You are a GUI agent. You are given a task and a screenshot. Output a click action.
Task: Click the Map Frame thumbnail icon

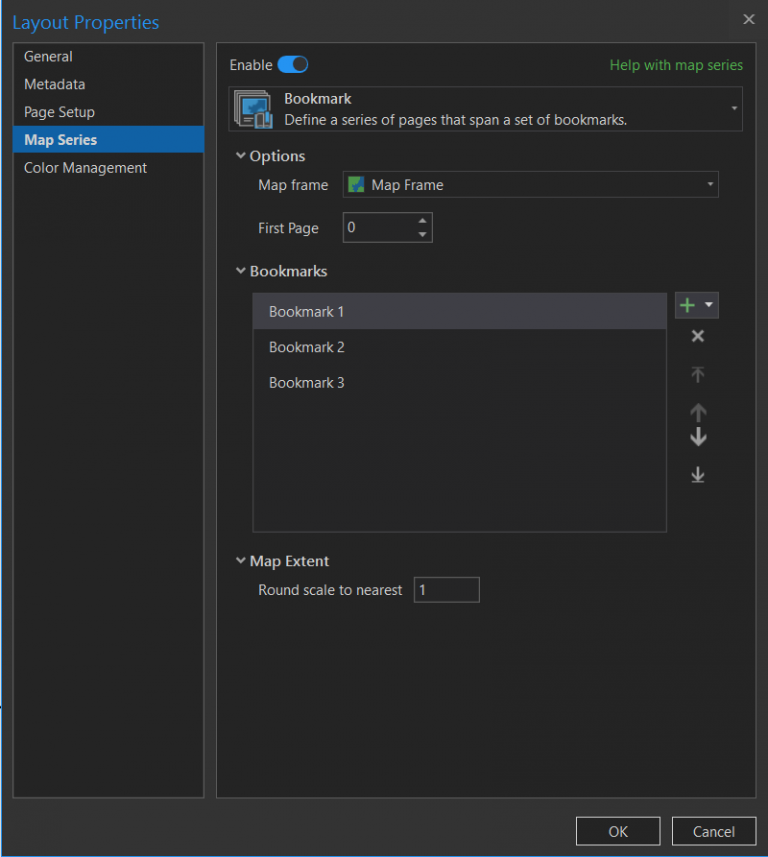[x=356, y=184]
